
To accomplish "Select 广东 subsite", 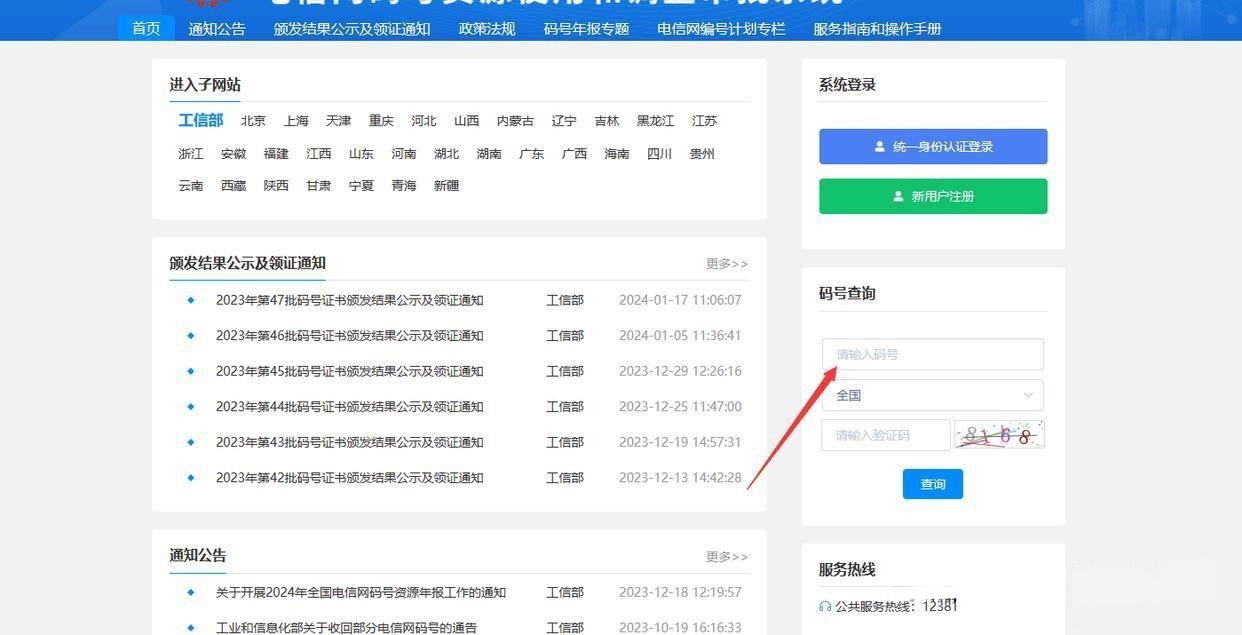I will [532, 154].
